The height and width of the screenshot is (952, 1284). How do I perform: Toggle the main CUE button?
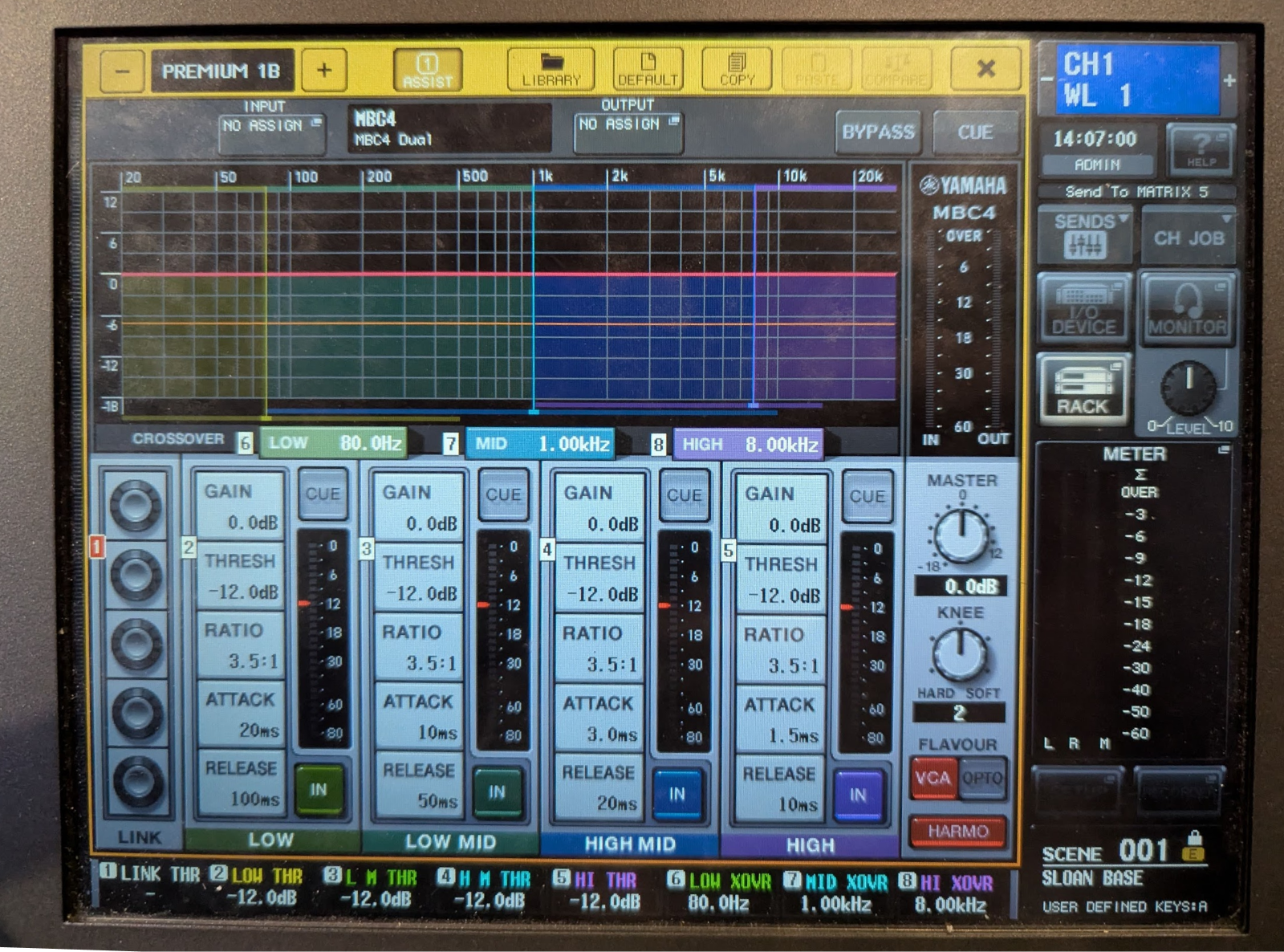tap(975, 132)
